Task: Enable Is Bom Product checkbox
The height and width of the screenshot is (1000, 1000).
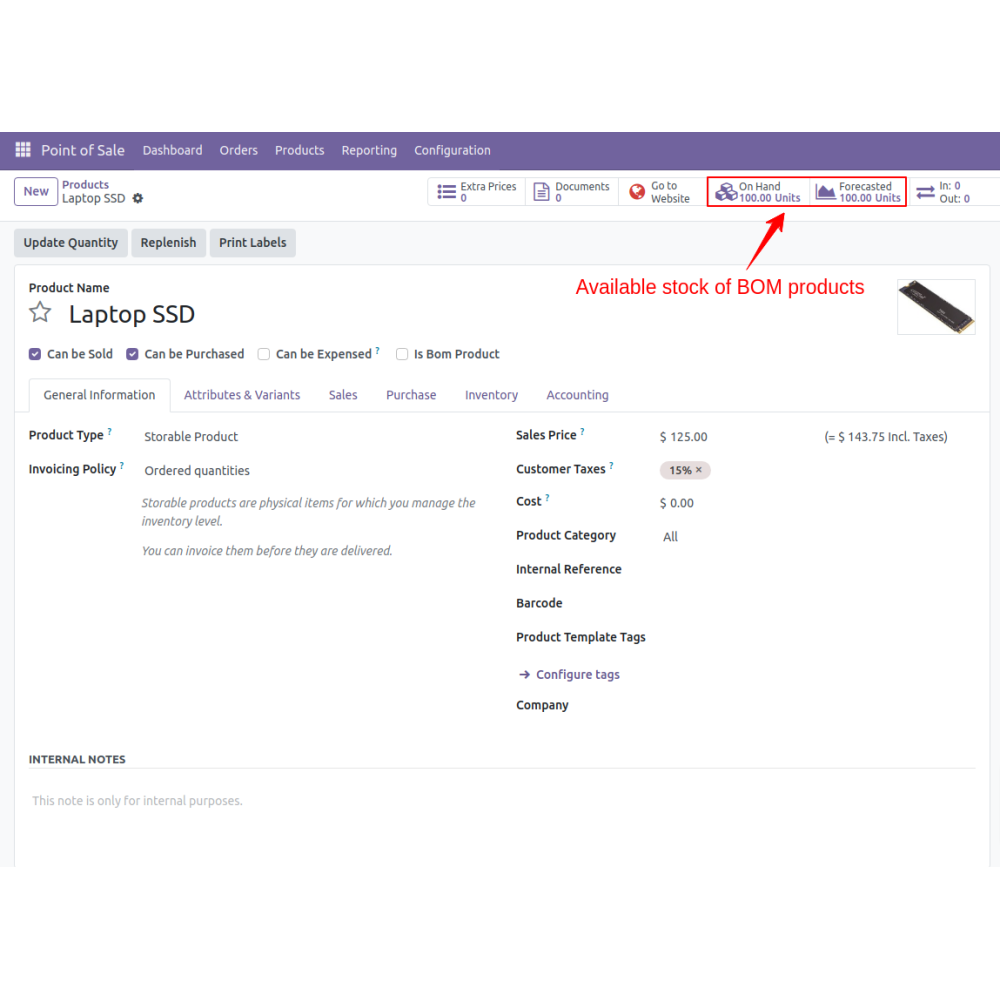Action: (x=402, y=354)
